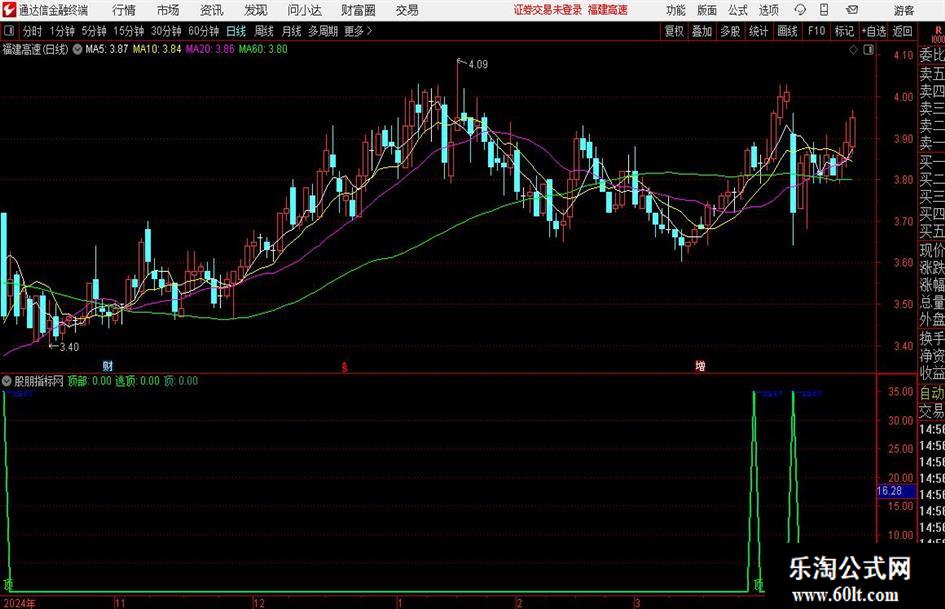
Task: Select the 多周期 multi-period tab
Action: click(323, 31)
